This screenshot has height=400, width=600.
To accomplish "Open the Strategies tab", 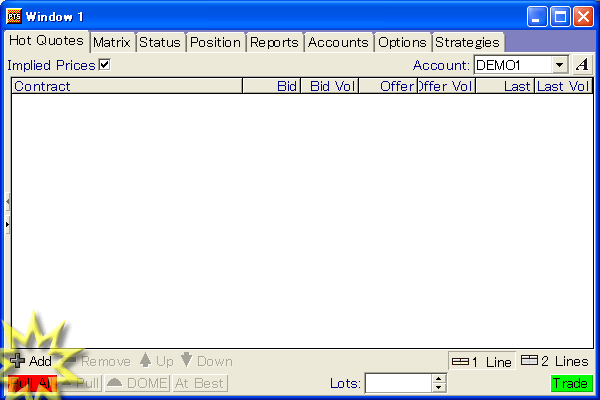I will [x=467, y=42].
